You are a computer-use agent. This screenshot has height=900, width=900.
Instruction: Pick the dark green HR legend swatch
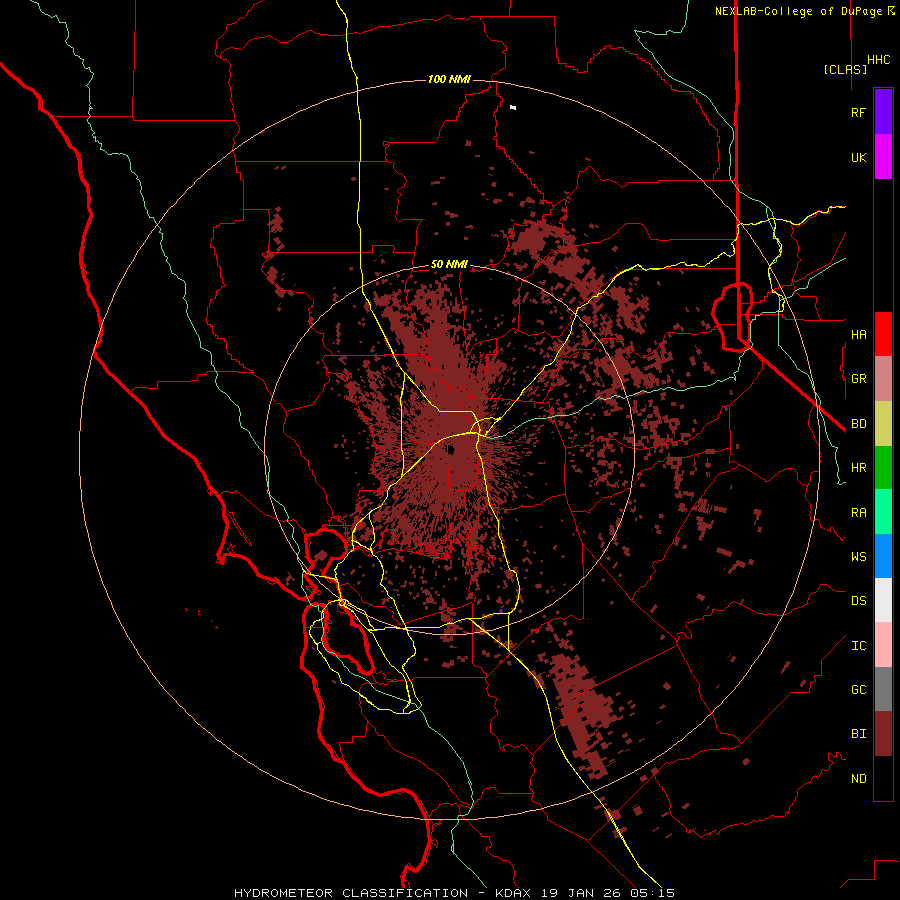point(883,467)
